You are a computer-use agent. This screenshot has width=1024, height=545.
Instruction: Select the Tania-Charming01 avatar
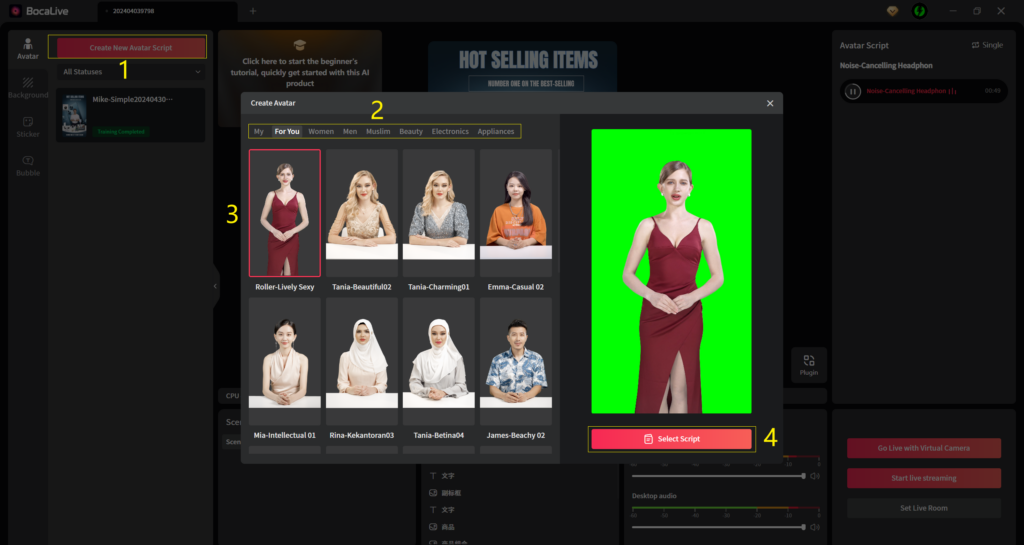coord(439,213)
